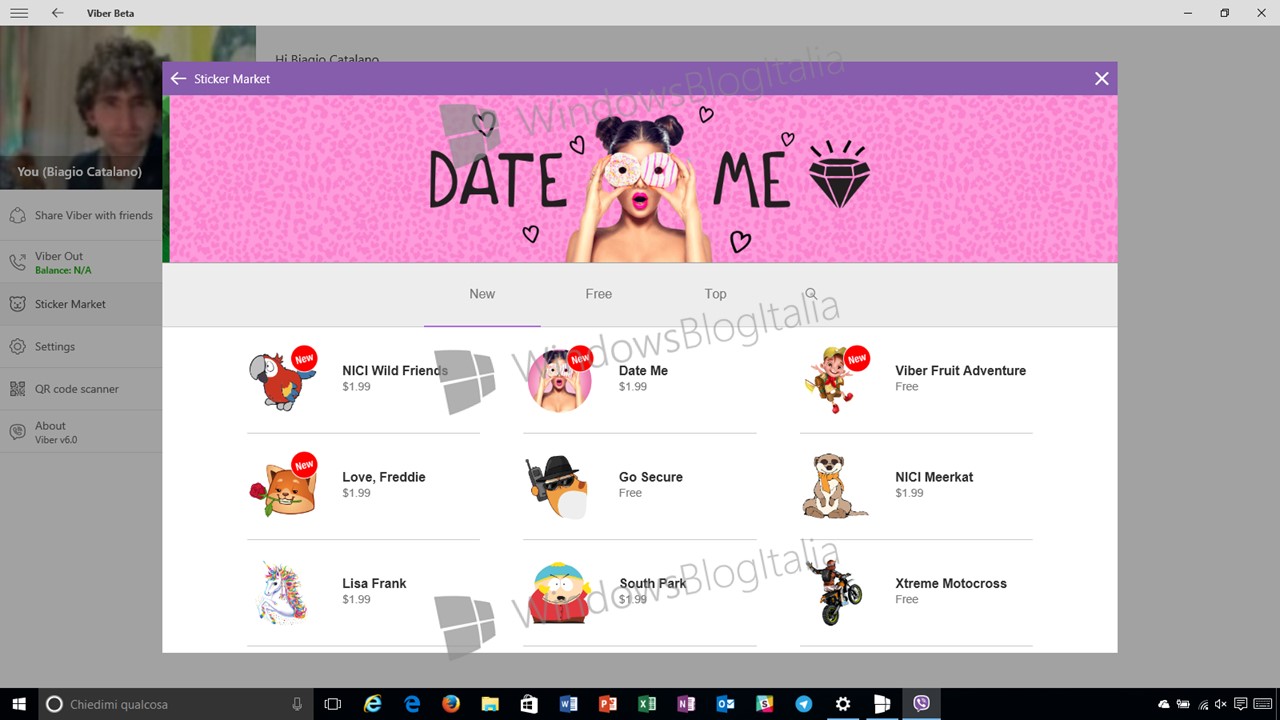Open the Date Me promo banner
Image resolution: width=1280 pixels, height=720 pixels.
[x=643, y=179]
